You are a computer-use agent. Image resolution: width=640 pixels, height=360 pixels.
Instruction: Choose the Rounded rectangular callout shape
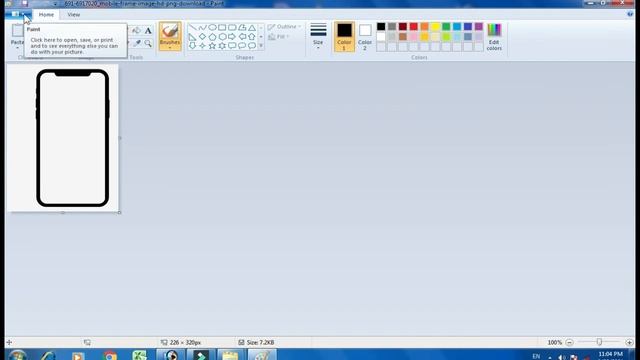232,46
